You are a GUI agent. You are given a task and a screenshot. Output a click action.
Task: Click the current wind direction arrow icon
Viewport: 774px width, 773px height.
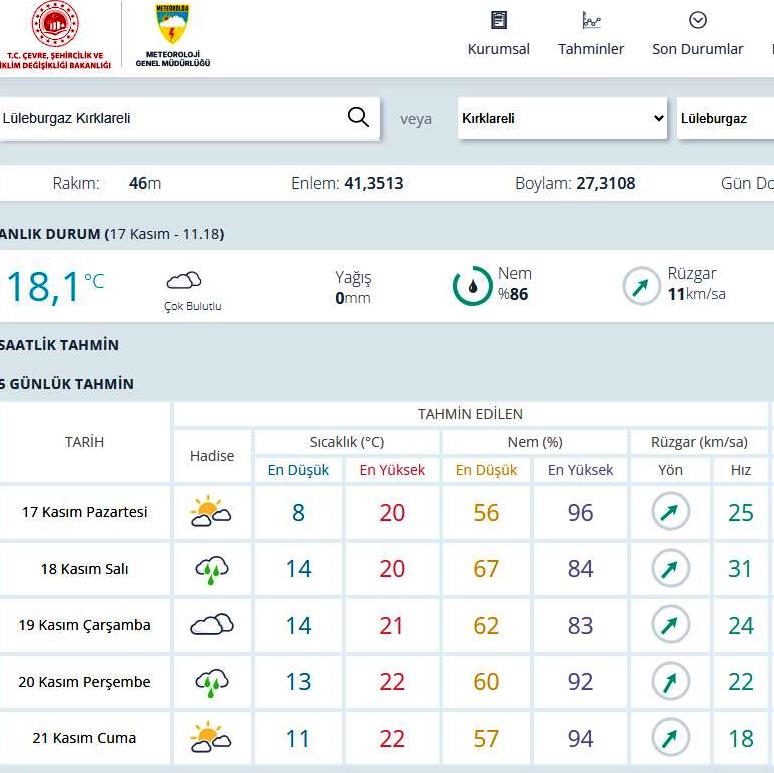pos(641,286)
